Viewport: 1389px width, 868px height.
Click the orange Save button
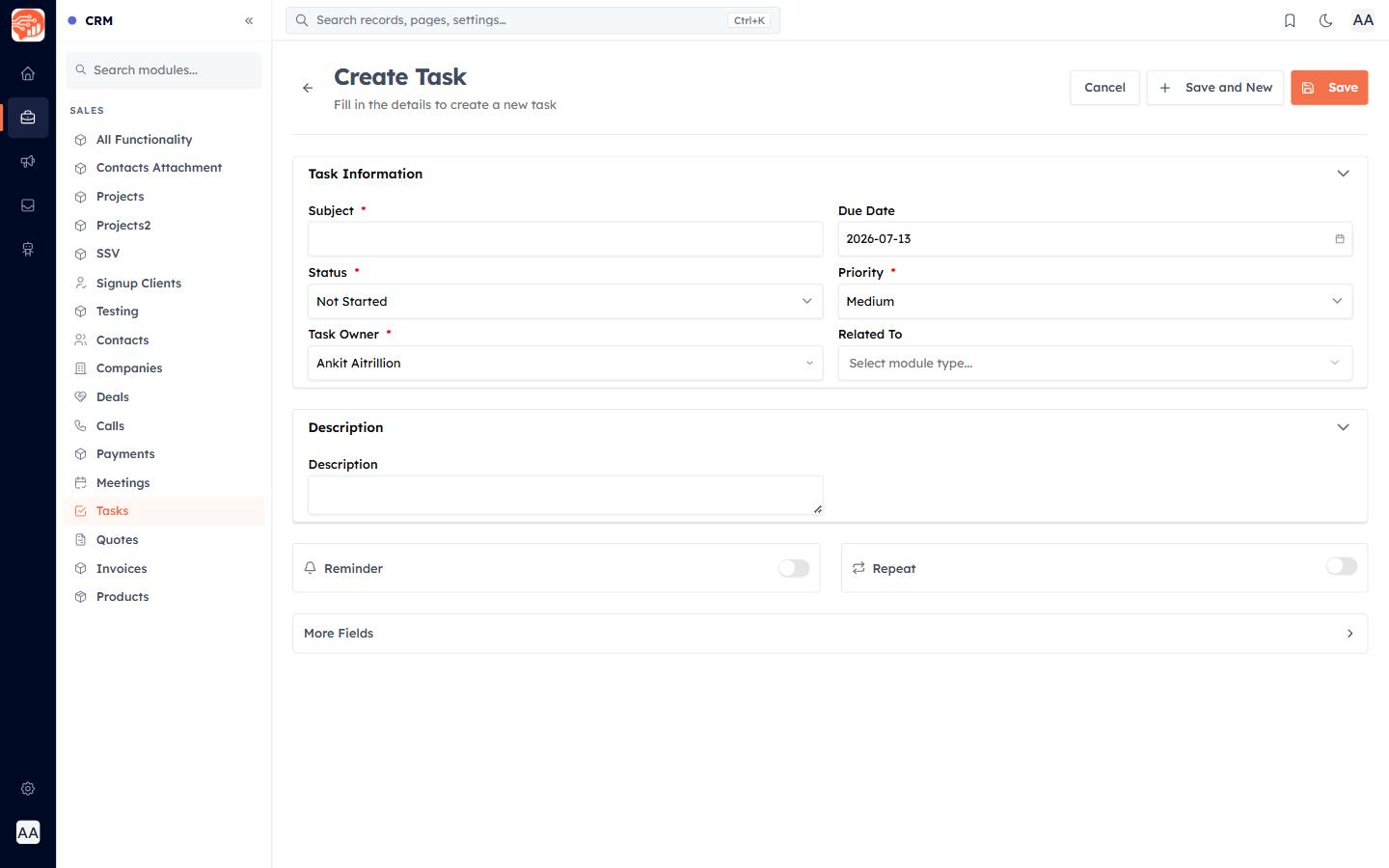point(1329,88)
